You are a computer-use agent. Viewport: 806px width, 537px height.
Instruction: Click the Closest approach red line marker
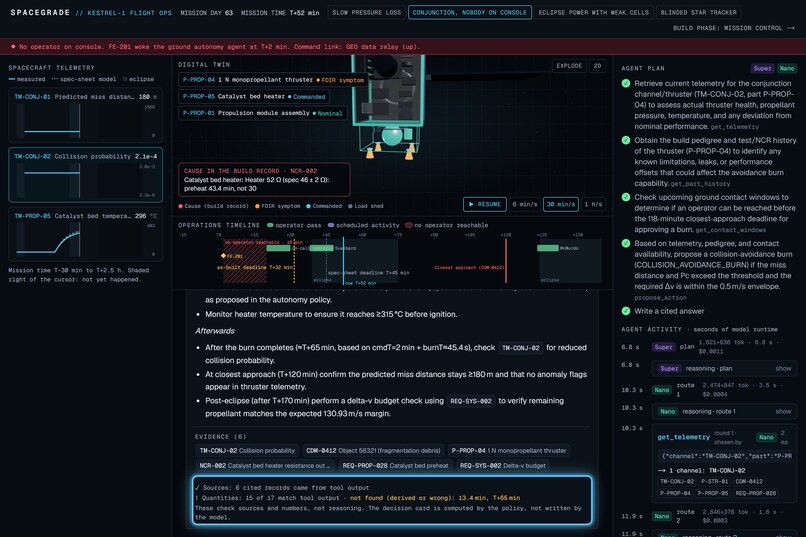[x=506, y=261]
